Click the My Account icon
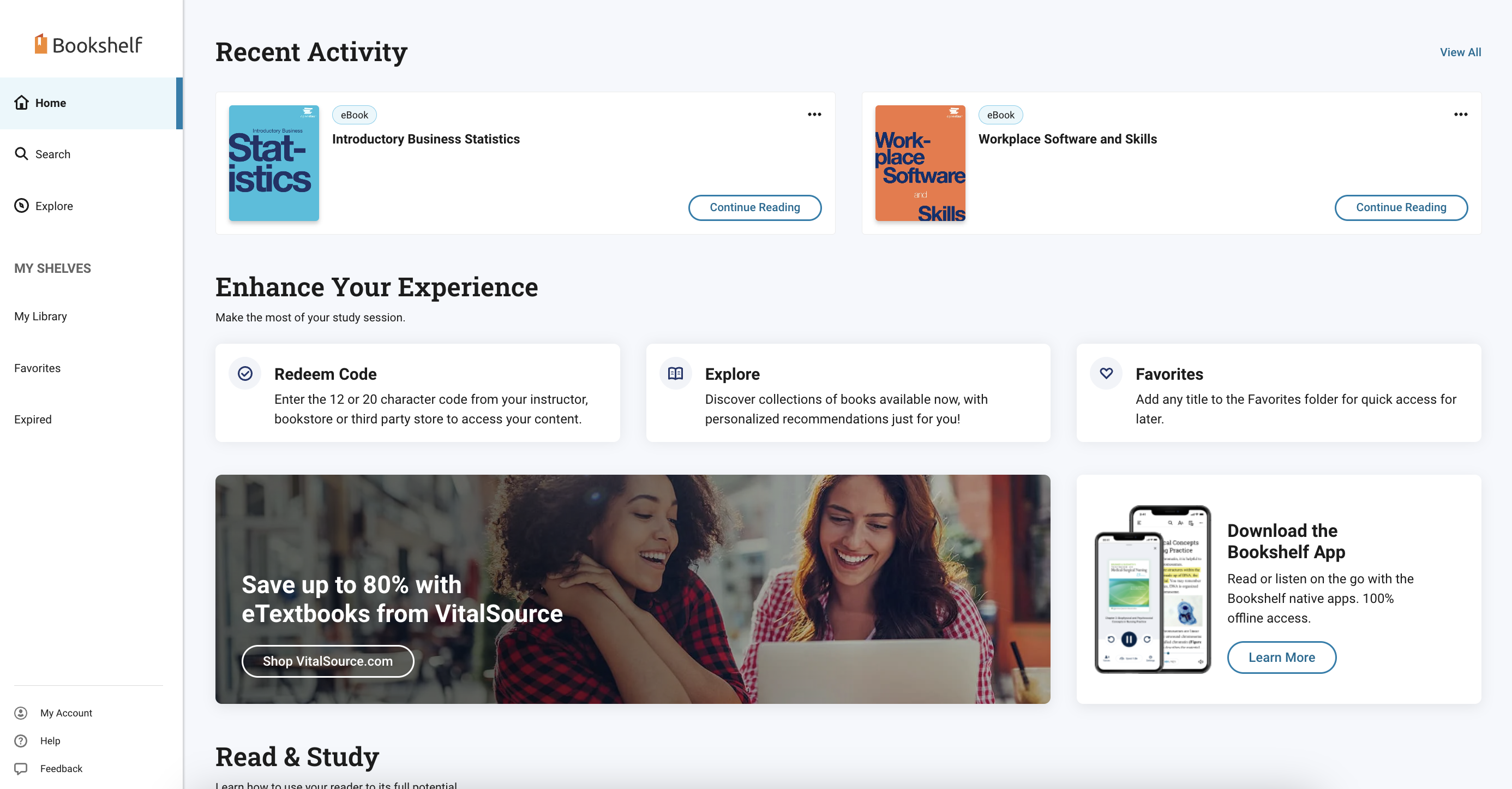The height and width of the screenshot is (789, 1512). click(20, 712)
